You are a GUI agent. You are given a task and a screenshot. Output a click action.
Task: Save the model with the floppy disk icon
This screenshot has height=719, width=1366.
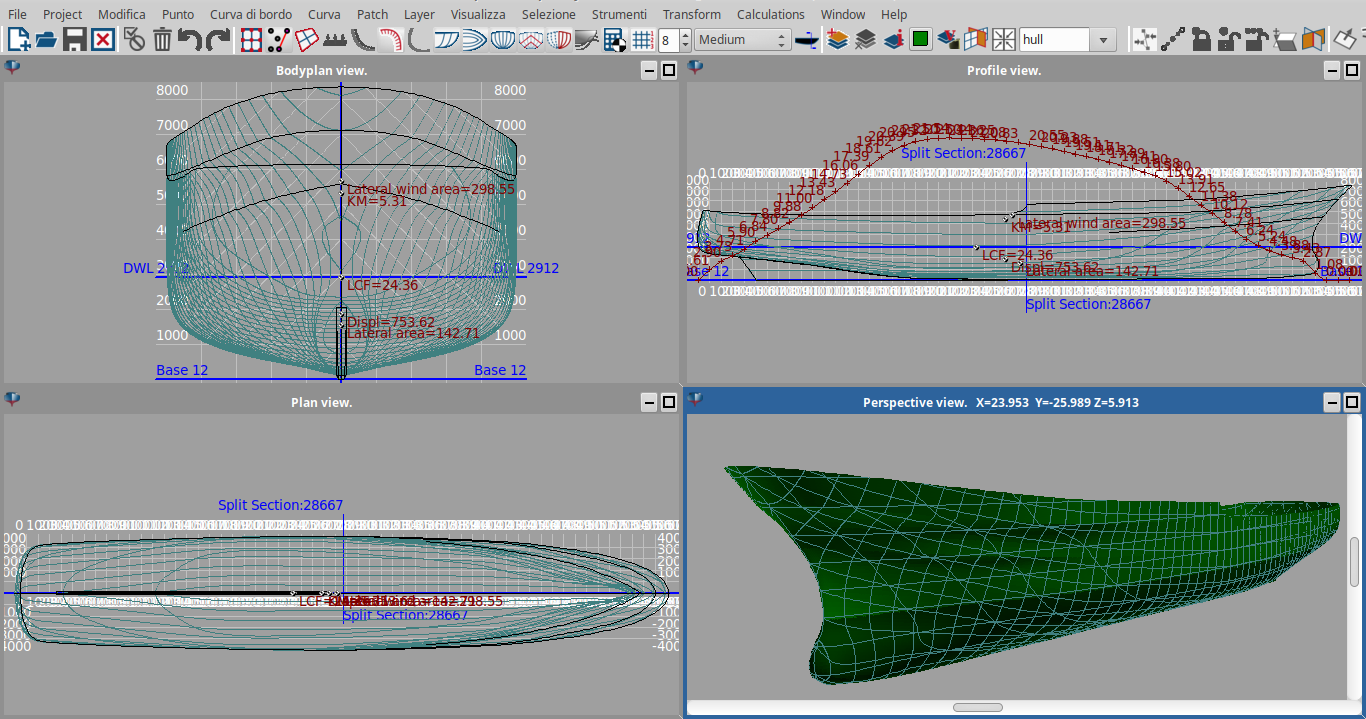point(74,40)
